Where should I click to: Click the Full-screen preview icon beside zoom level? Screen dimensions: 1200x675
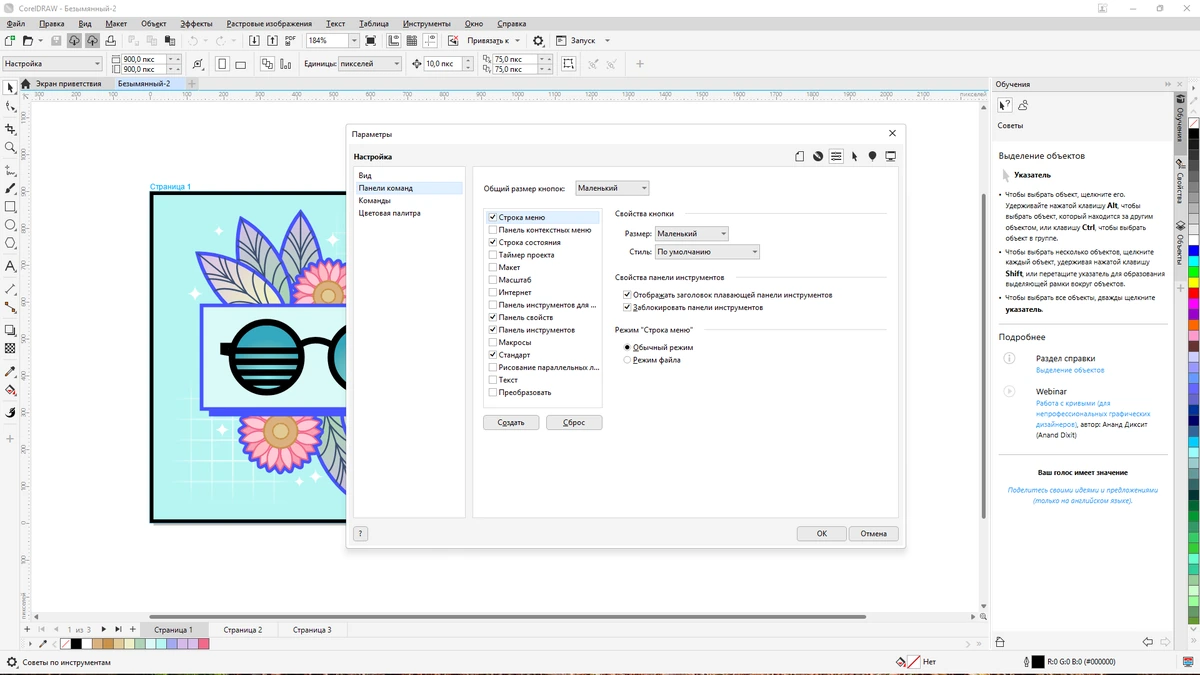(x=371, y=41)
